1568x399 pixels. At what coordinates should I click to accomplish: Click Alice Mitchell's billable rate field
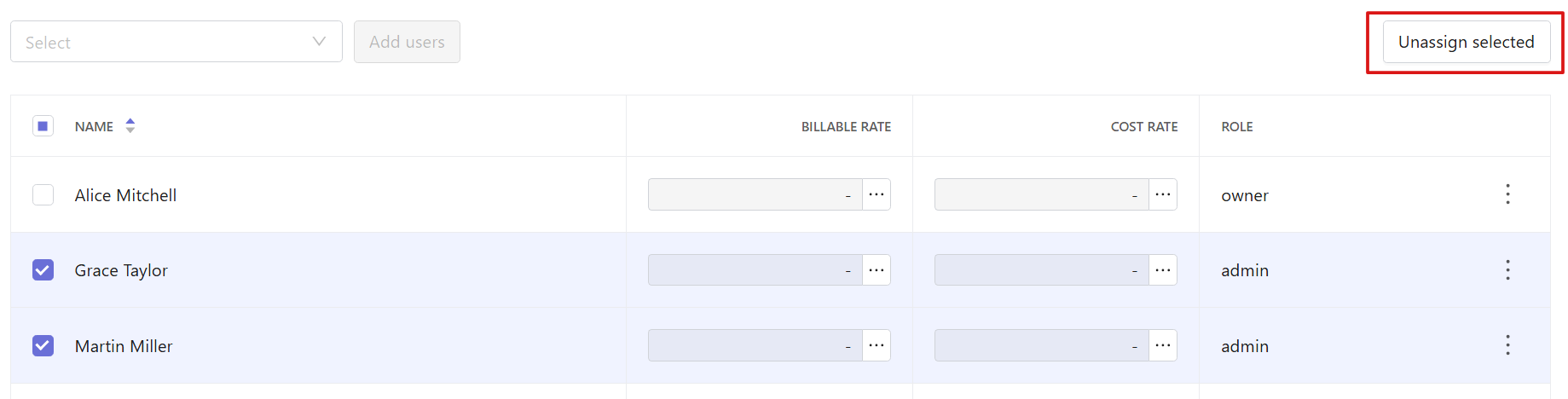755,194
